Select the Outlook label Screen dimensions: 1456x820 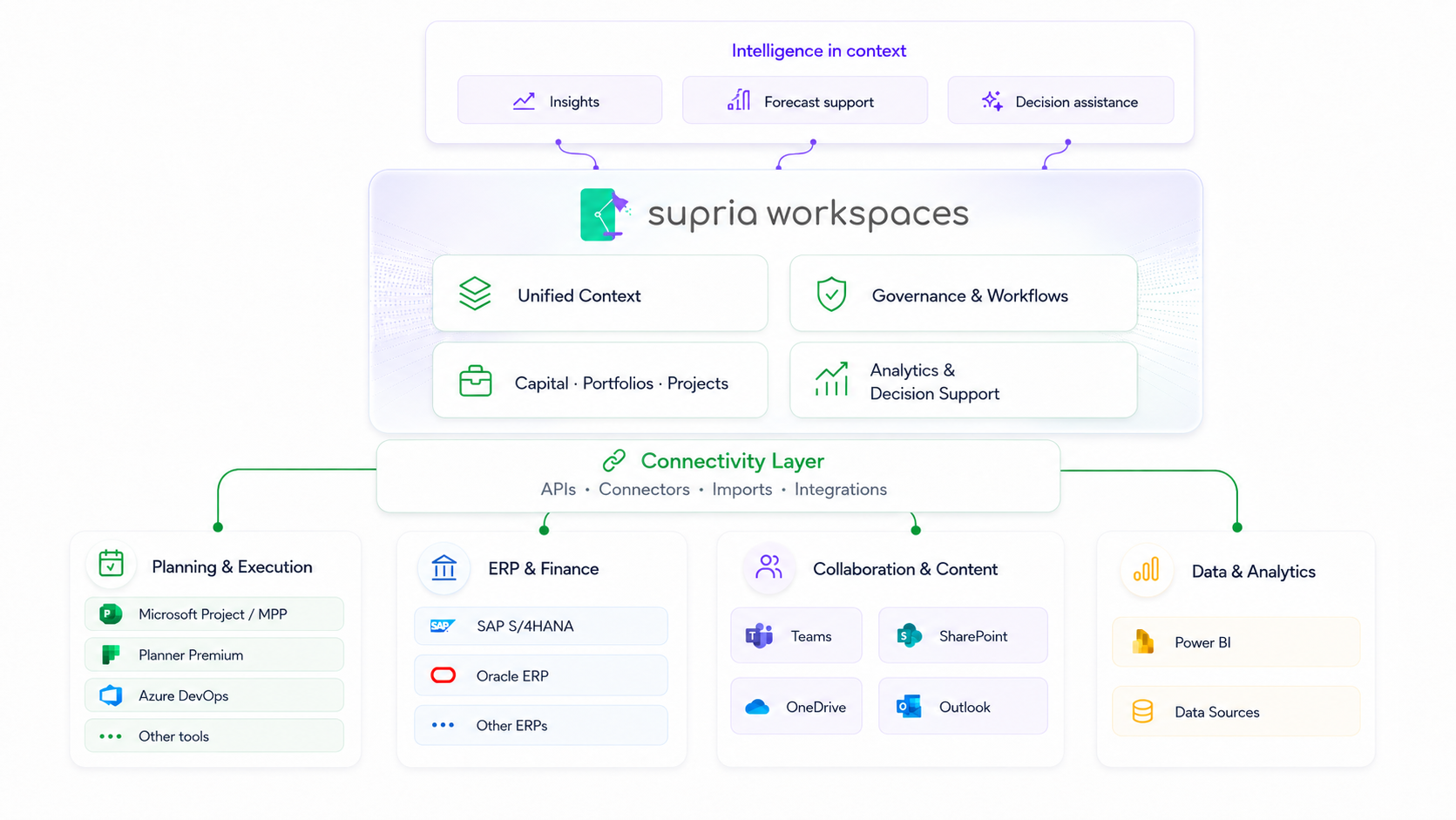click(x=965, y=707)
